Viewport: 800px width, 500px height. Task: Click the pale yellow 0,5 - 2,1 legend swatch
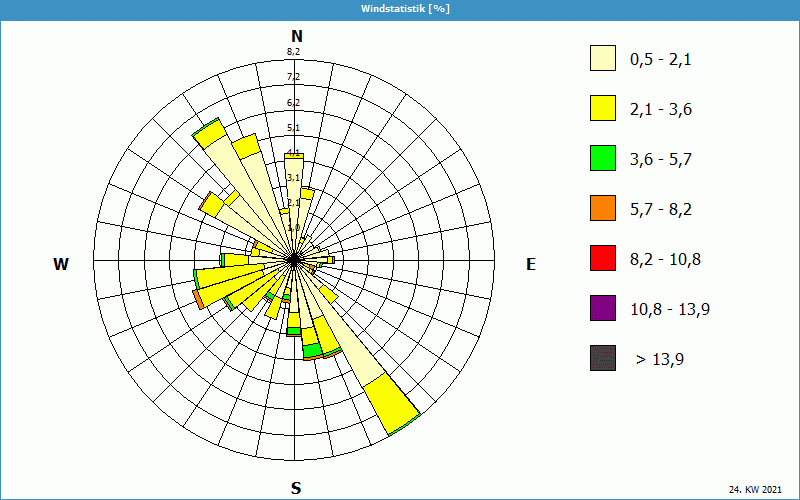[603, 58]
